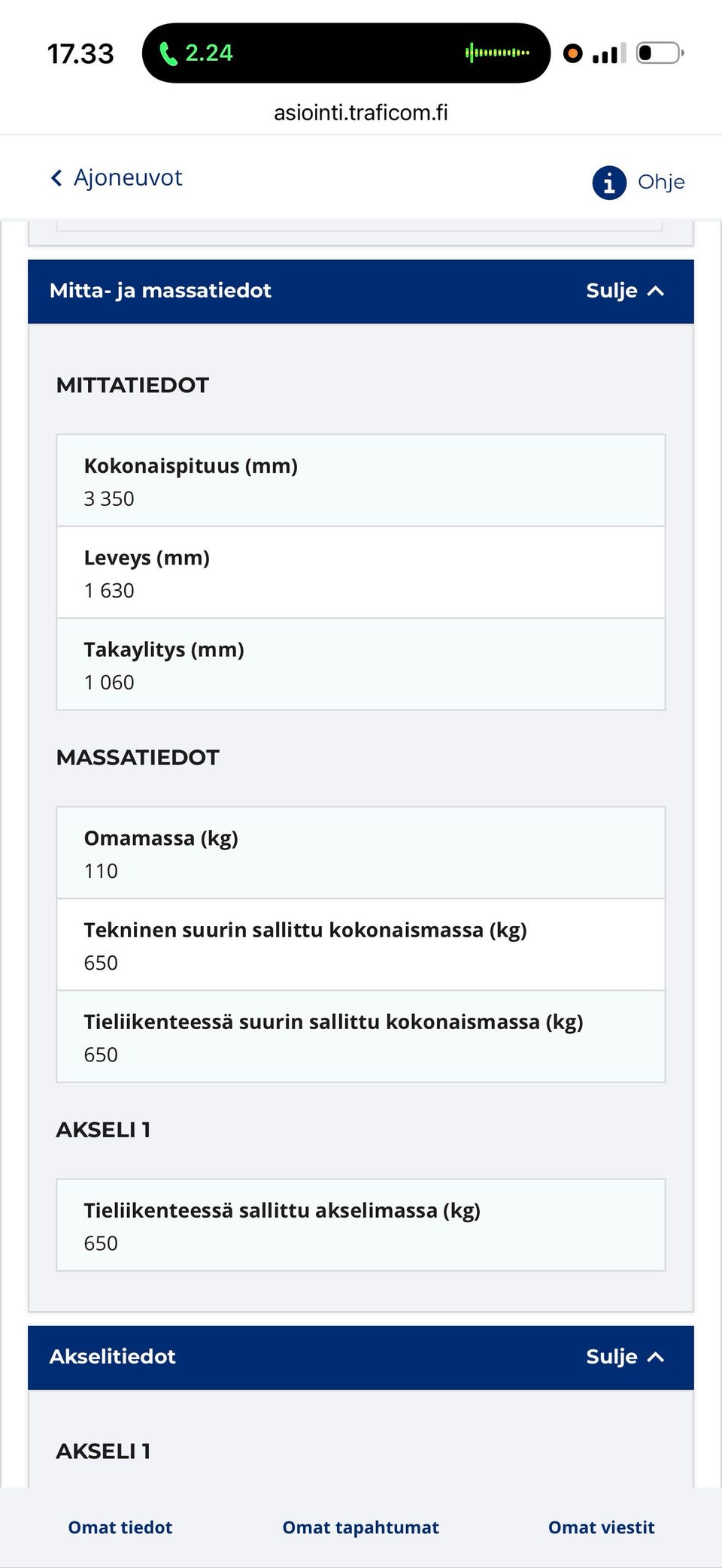Go back to Ajoneuvot list
This screenshot has height=1568, width=722.
pyautogui.click(x=128, y=178)
